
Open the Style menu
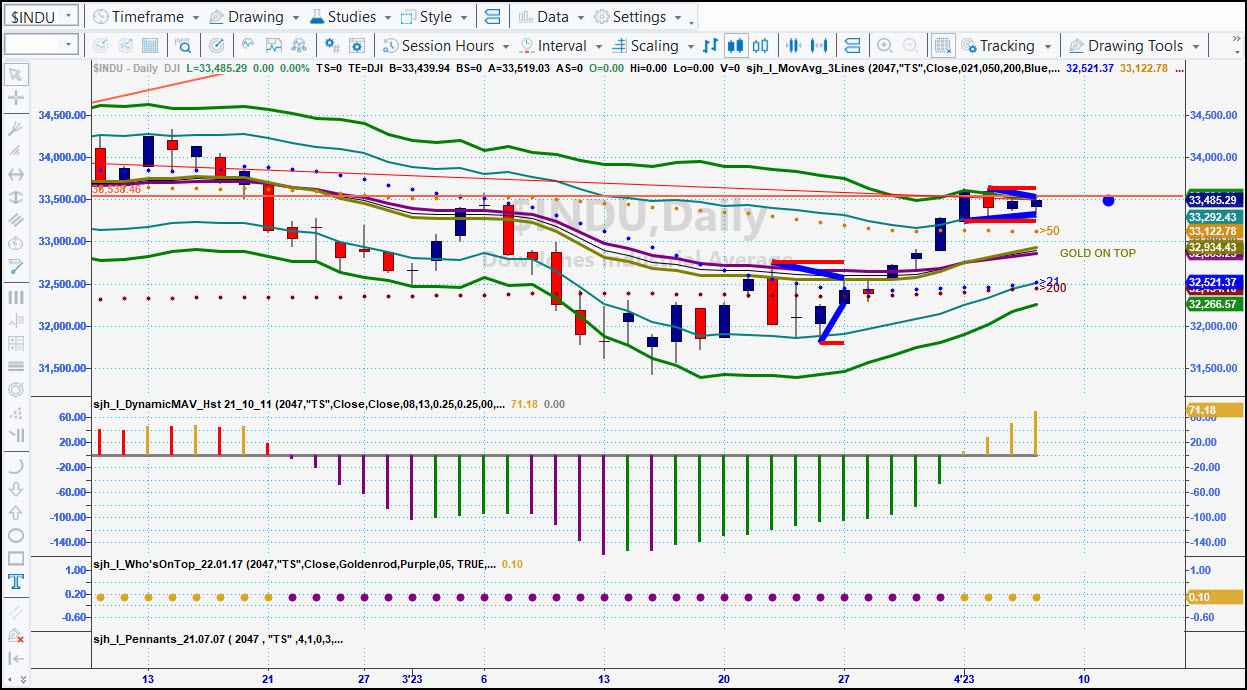[435, 17]
